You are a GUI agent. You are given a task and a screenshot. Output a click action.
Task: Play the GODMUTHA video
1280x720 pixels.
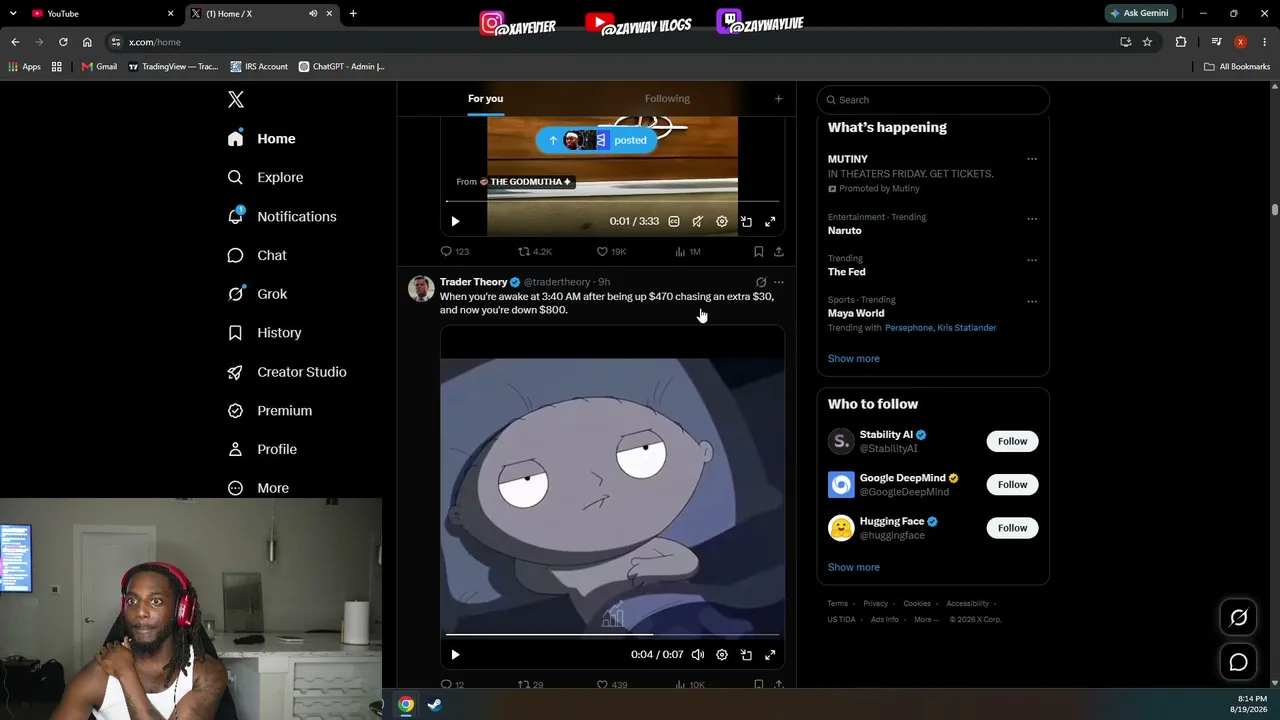click(x=455, y=221)
